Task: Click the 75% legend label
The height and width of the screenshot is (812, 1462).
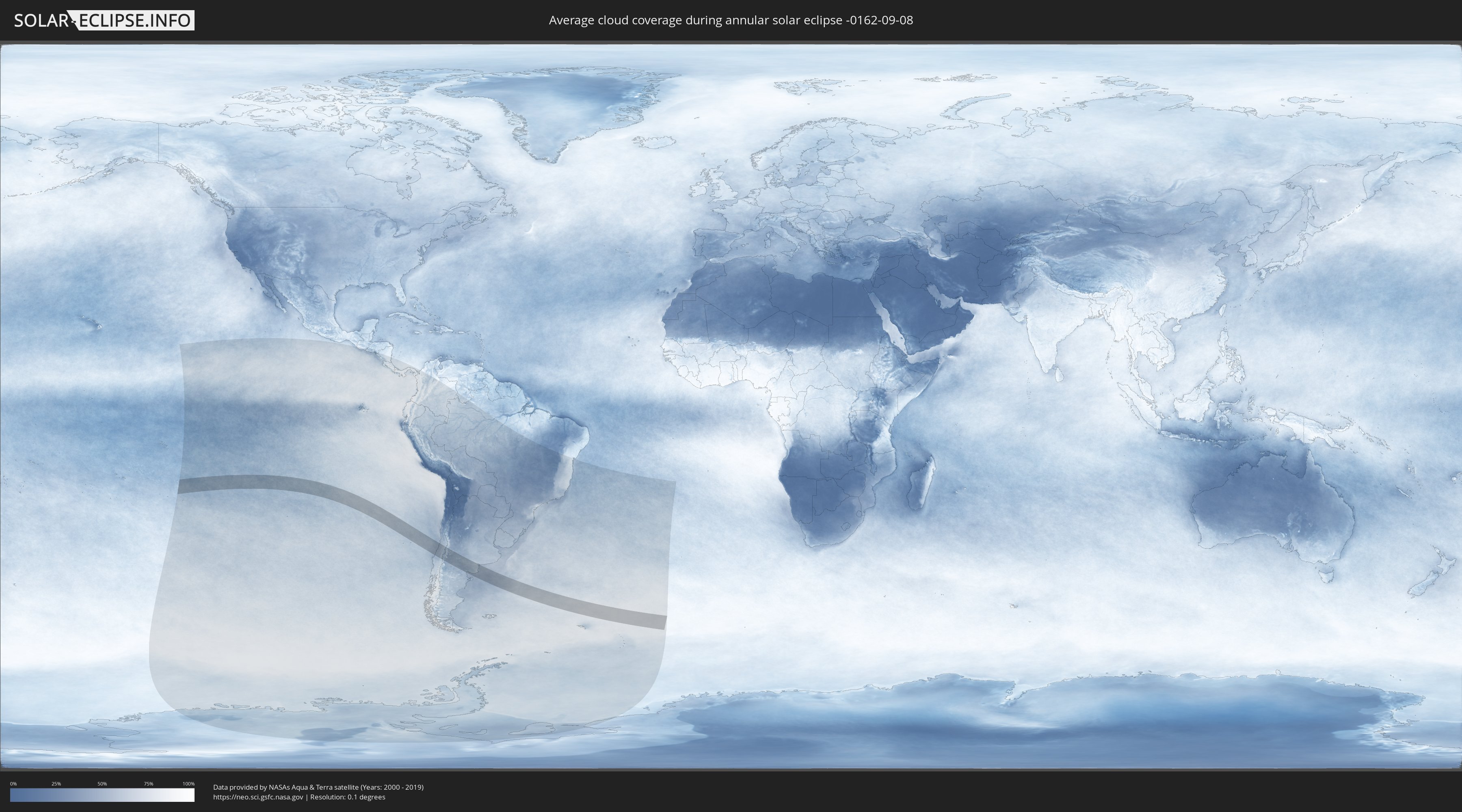Action: pyautogui.click(x=148, y=784)
